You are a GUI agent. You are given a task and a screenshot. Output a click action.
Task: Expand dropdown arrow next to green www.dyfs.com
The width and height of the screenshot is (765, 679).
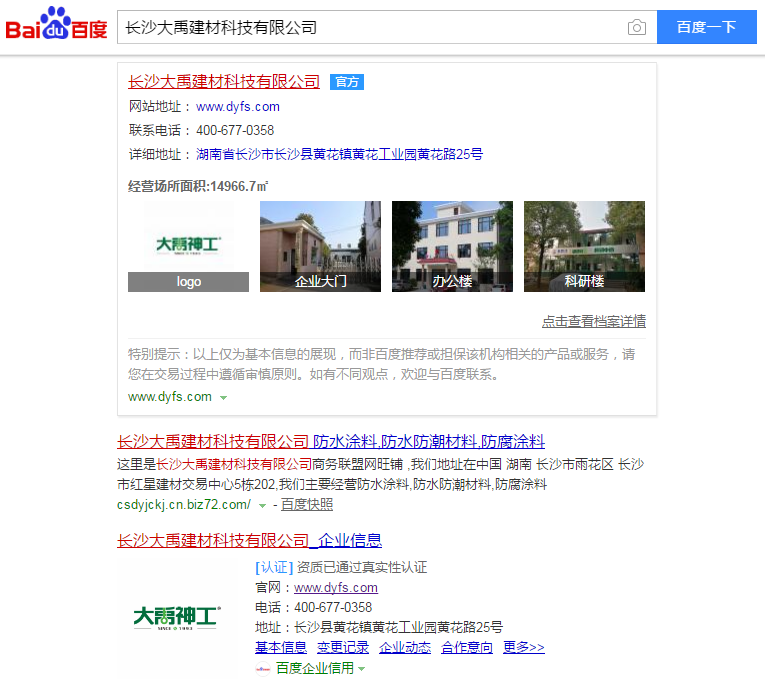[x=223, y=398]
